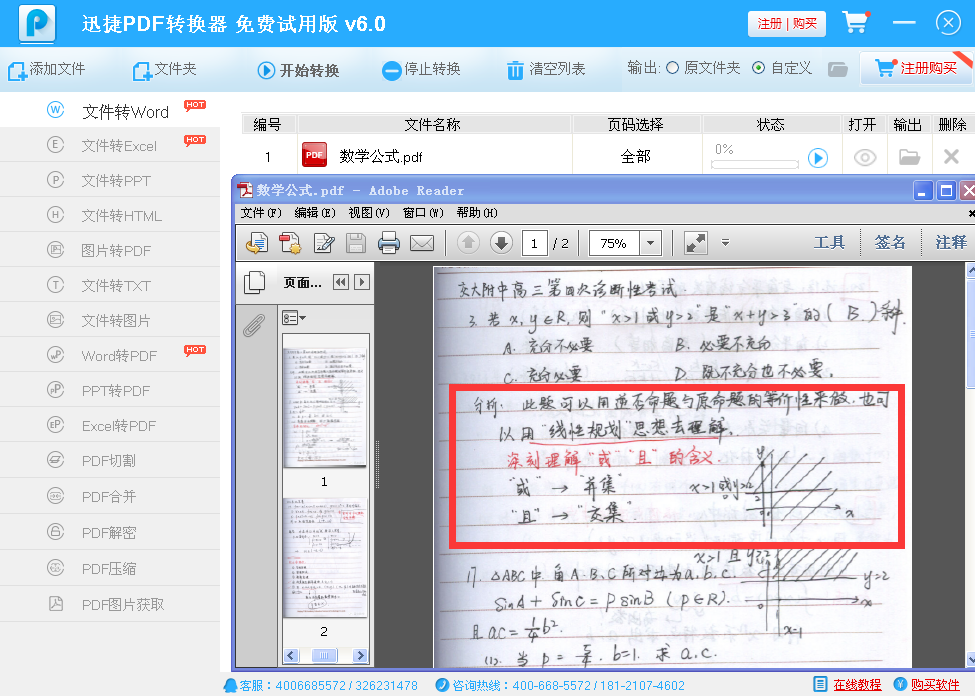This screenshot has width=975, height=696.
Task: Go to previous page with up arrow
Action: pyautogui.click(x=468, y=243)
